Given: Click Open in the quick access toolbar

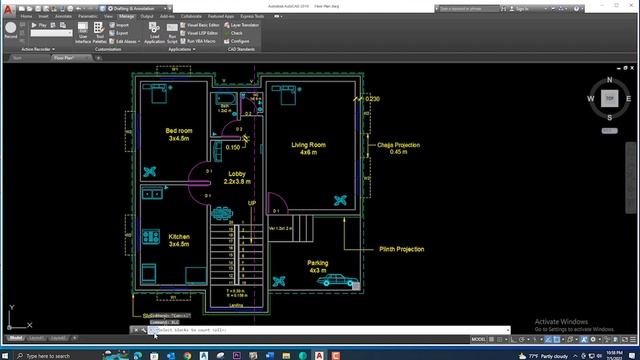Looking at the screenshot, I should click(30, 9).
